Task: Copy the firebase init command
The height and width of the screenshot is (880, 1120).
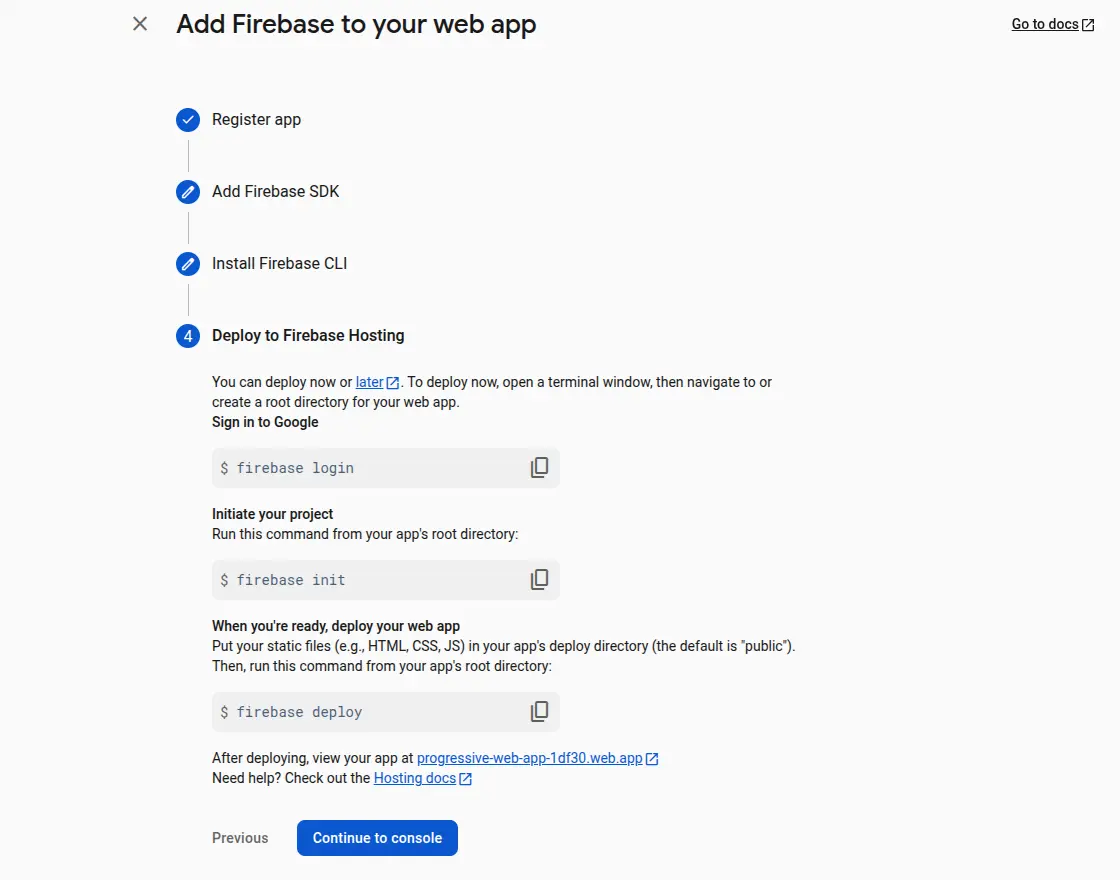Action: click(539, 580)
